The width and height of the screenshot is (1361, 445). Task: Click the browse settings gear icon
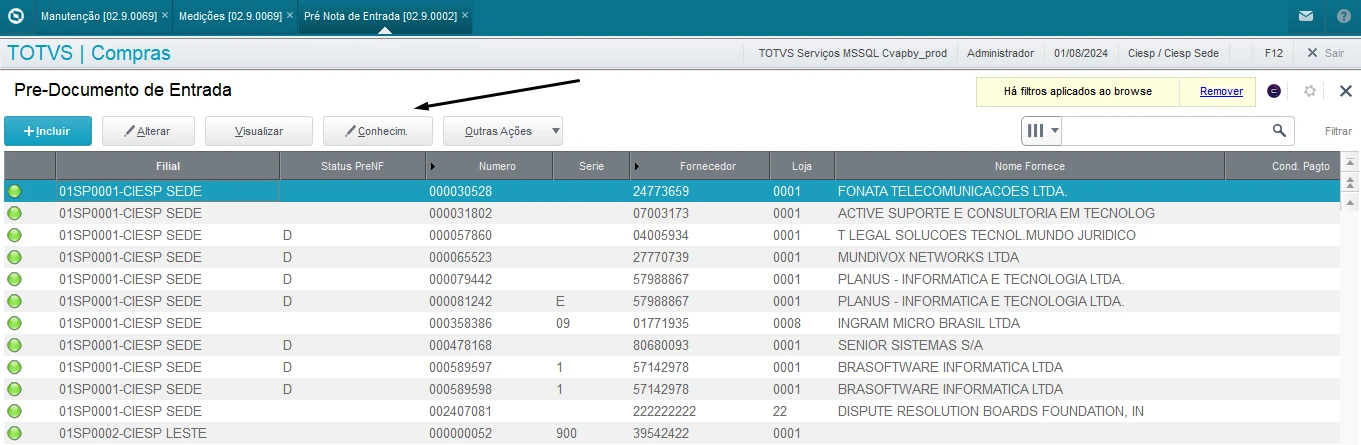(1310, 91)
